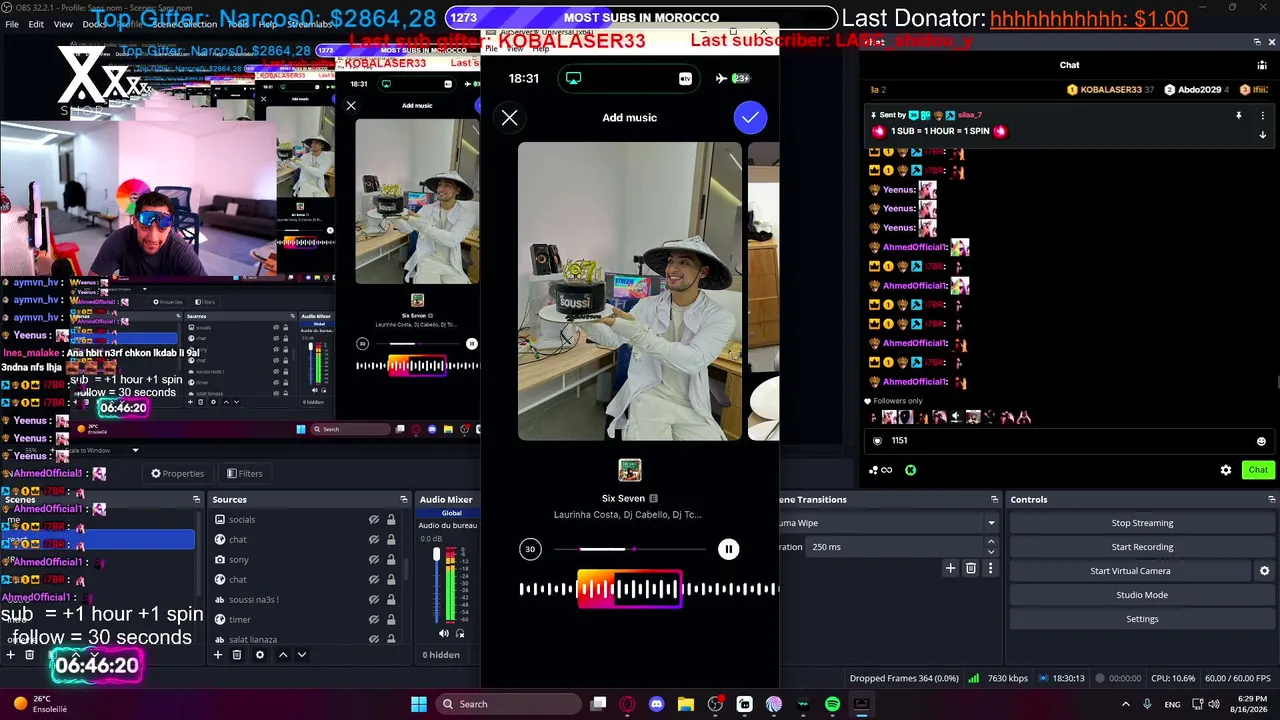Open OBS Settings from Controls
The width and height of the screenshot is (1280, 720).
click(1142, 619)
